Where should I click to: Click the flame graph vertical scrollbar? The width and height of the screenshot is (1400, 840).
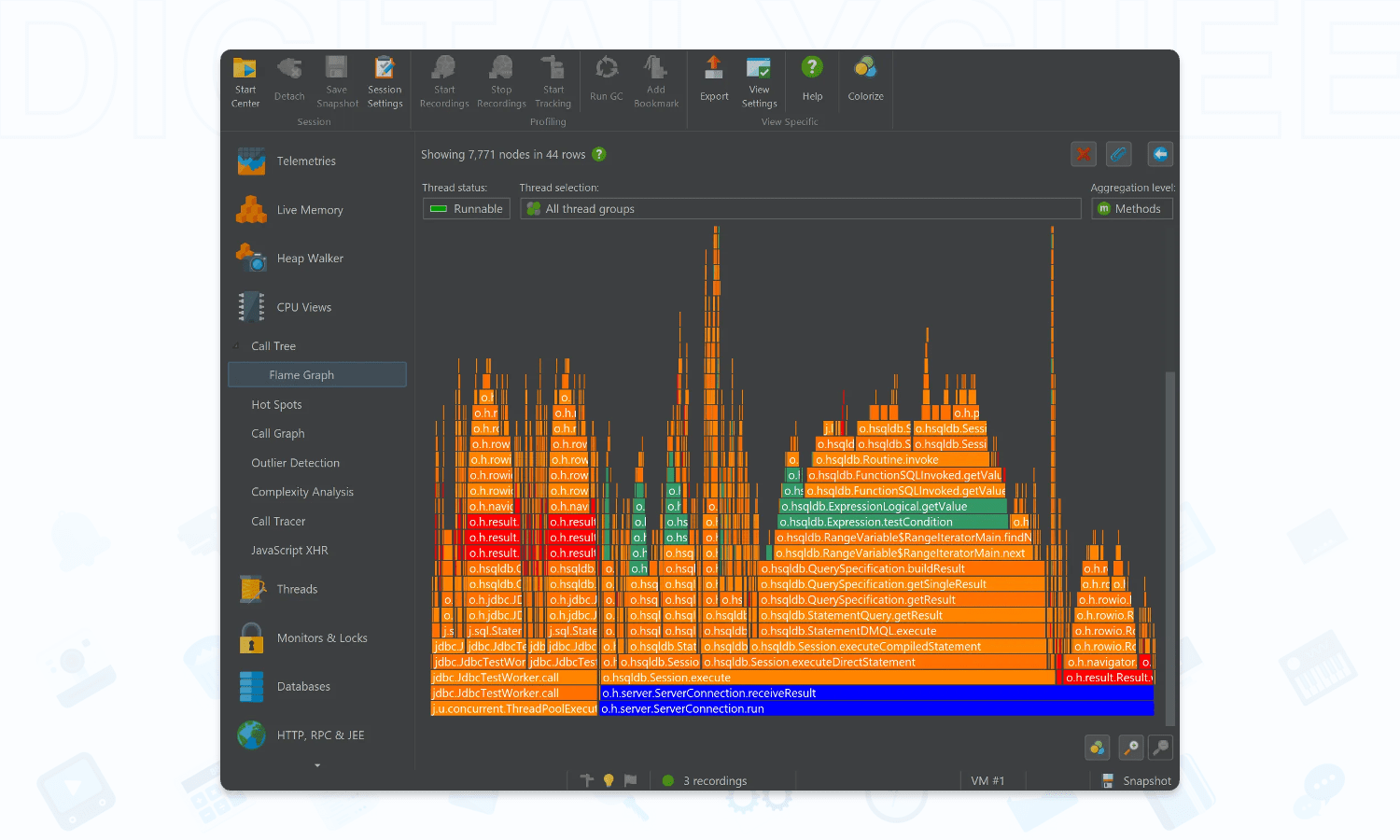coord(1169,549)
